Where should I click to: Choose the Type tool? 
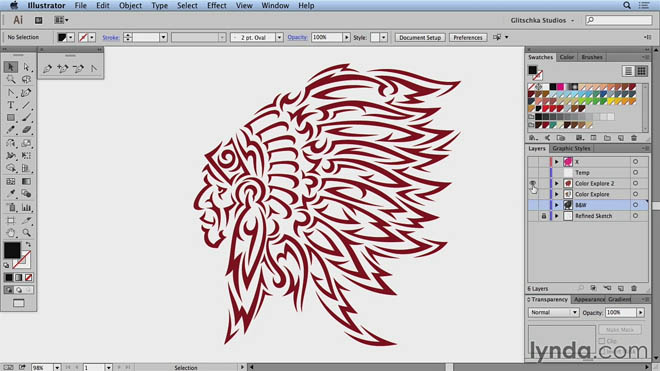tap(11, 105)
